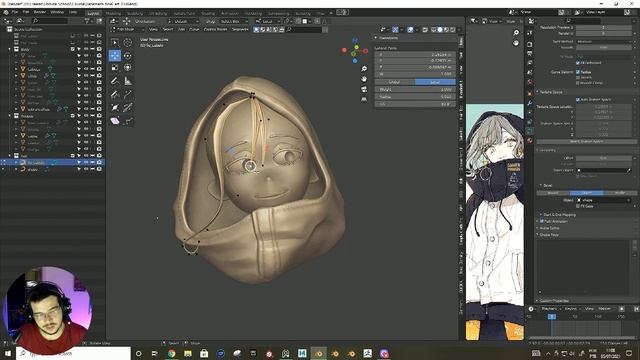Select the Select Box tool
Screen dimensions: 640x360
click(115, 42)
